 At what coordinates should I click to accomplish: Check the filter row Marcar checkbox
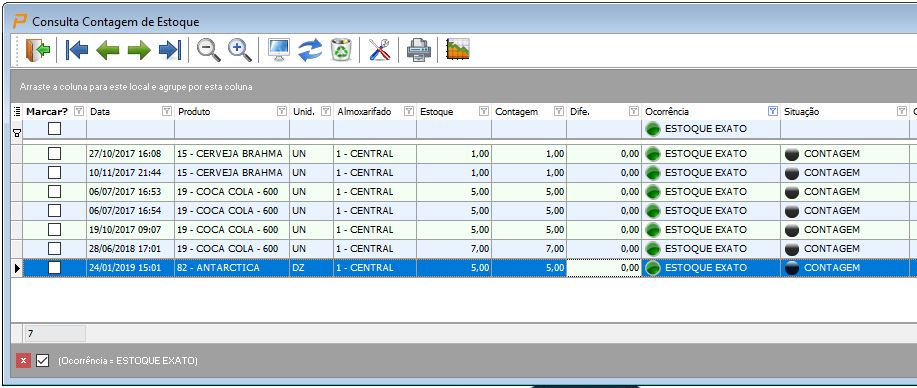[x=54, y=128]
